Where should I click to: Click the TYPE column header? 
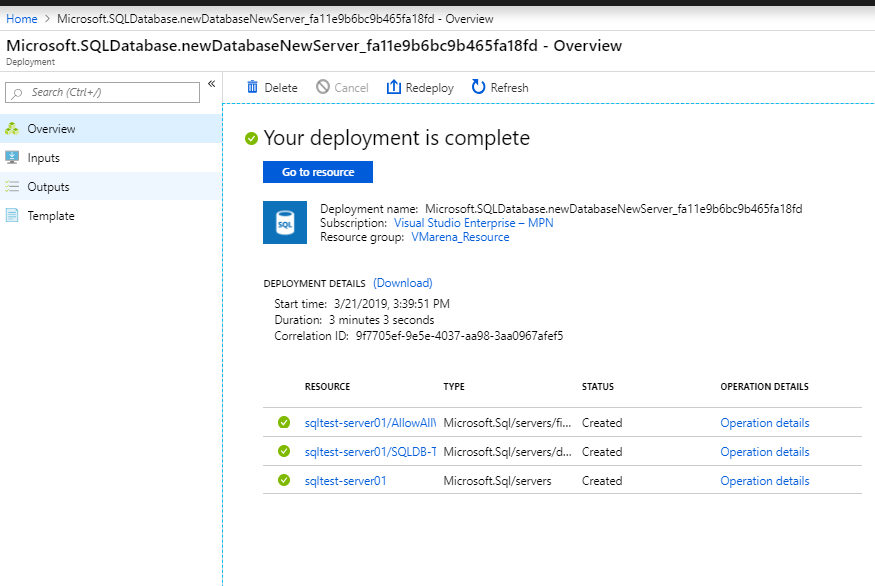454,387
